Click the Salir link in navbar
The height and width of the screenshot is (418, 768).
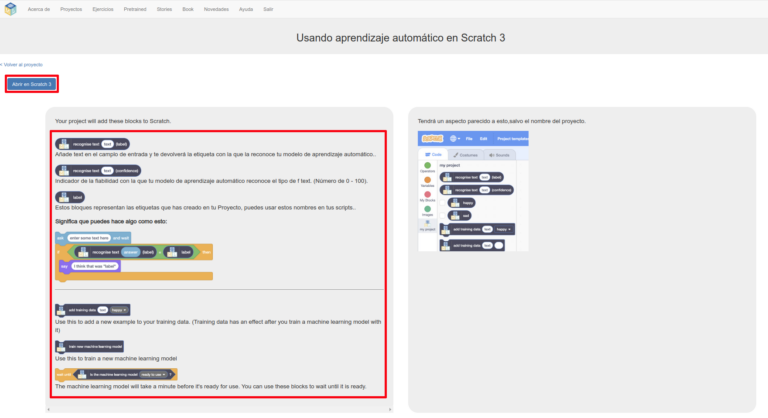270,9
